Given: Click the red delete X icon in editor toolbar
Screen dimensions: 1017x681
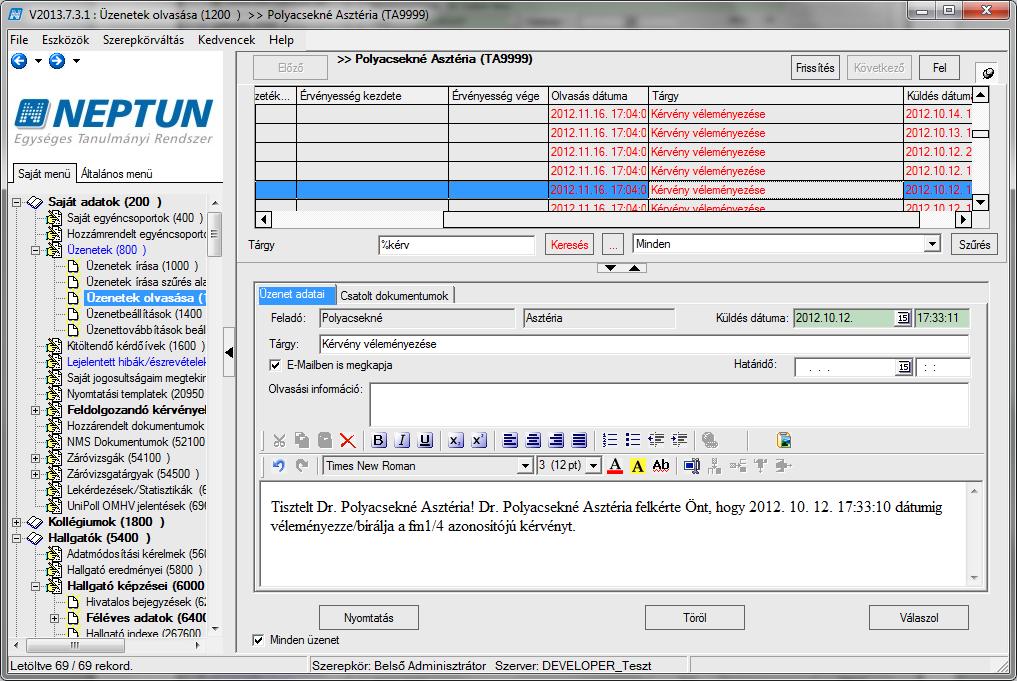Looking at the screenshot, I should (348, 440).
